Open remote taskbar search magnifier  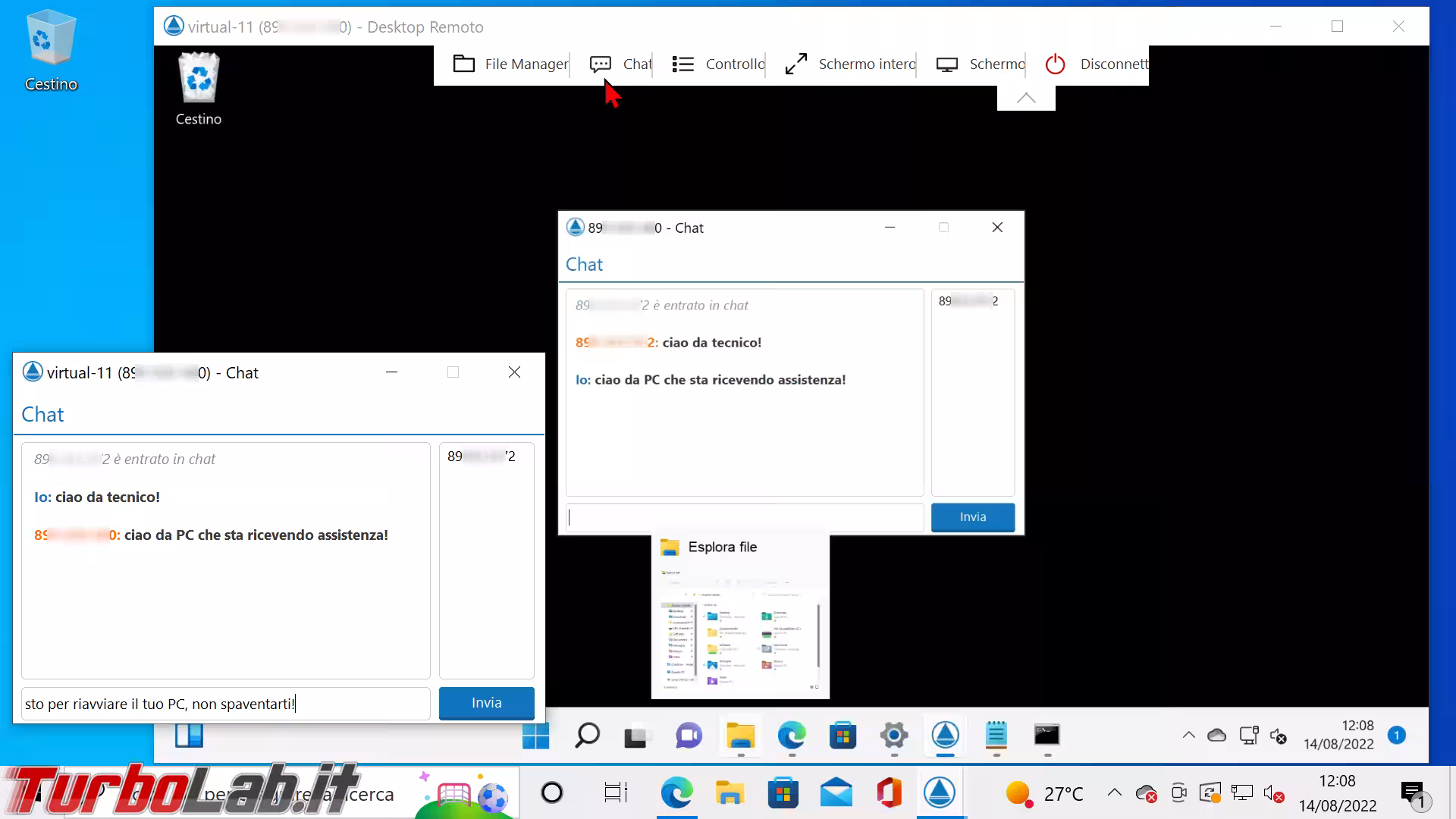587,736
